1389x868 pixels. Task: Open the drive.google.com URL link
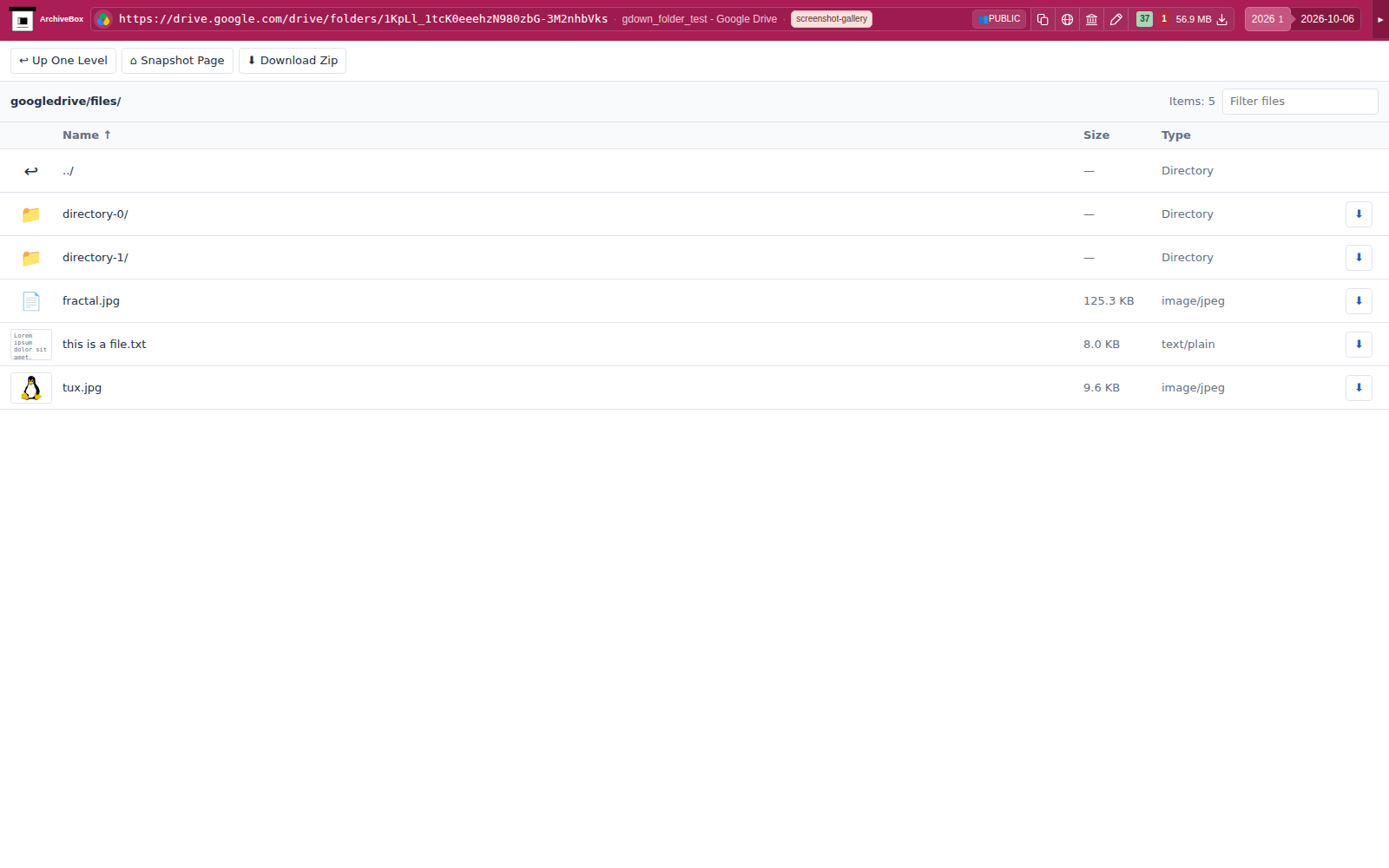point(363,19)
